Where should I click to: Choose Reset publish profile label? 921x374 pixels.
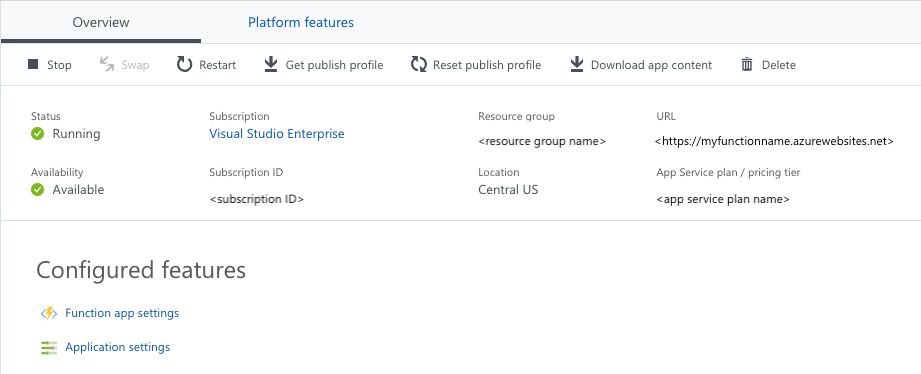tap(487, 65)
